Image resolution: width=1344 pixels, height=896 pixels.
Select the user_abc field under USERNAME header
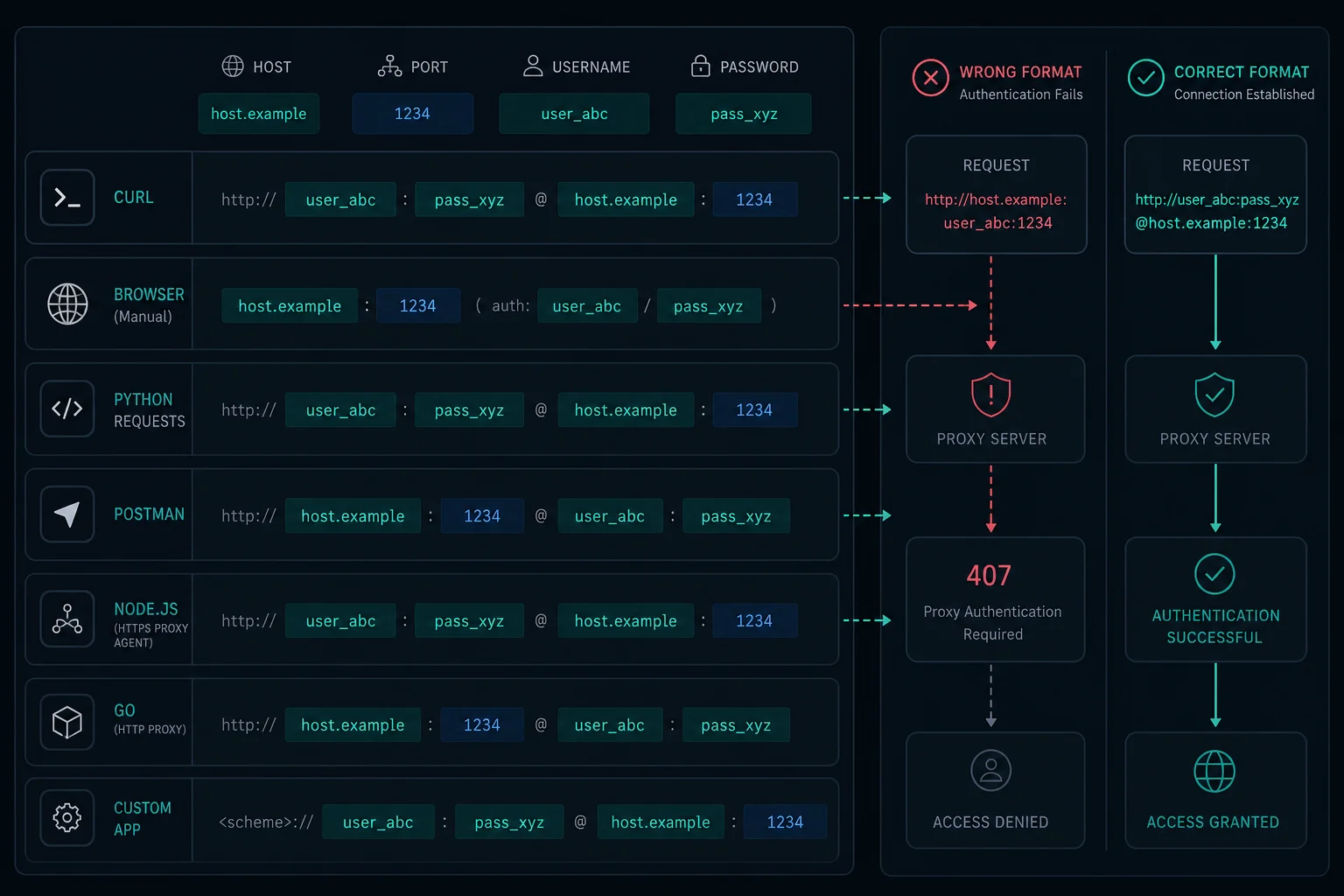pos(574,114)
